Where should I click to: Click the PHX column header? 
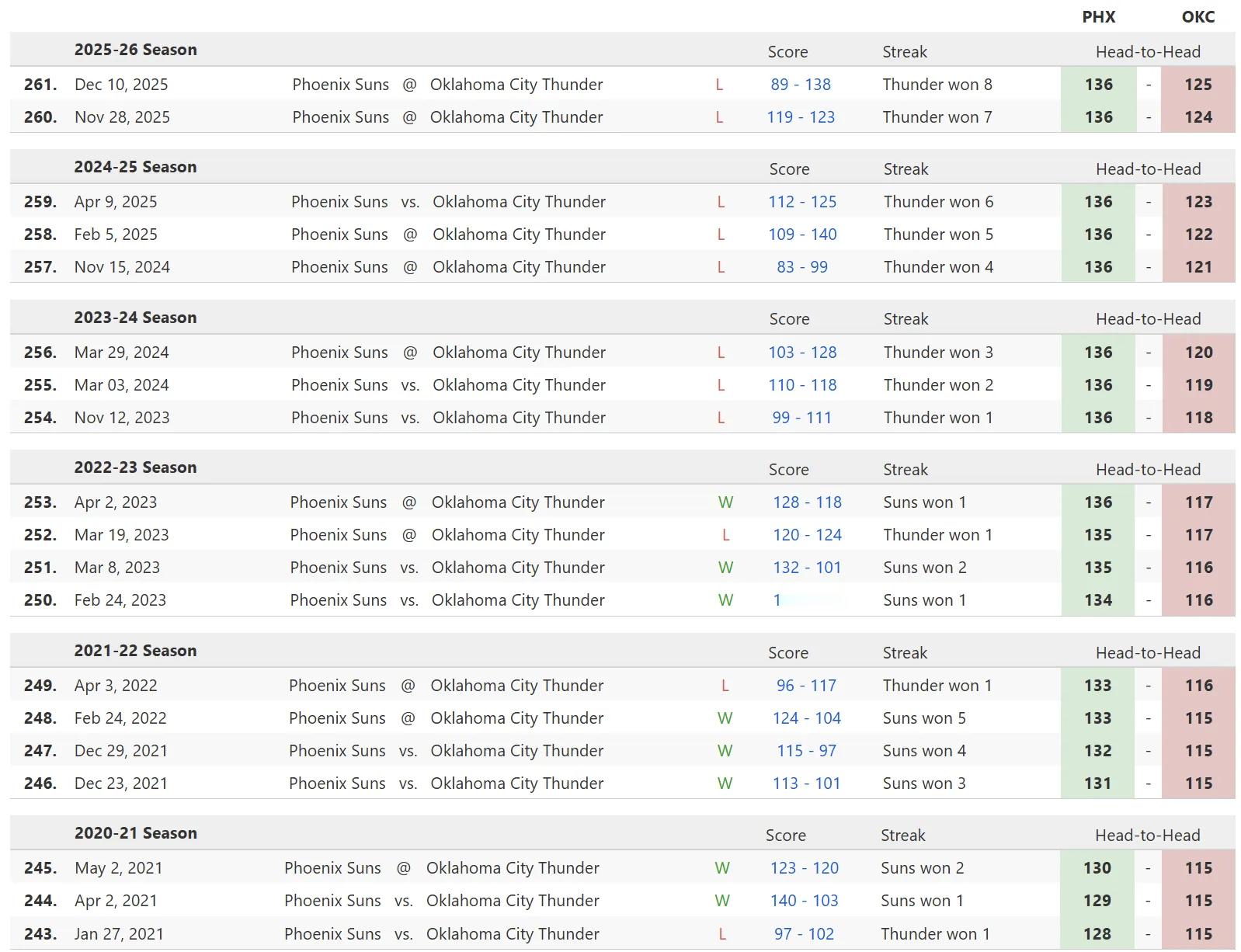[x=1098, y=17]
